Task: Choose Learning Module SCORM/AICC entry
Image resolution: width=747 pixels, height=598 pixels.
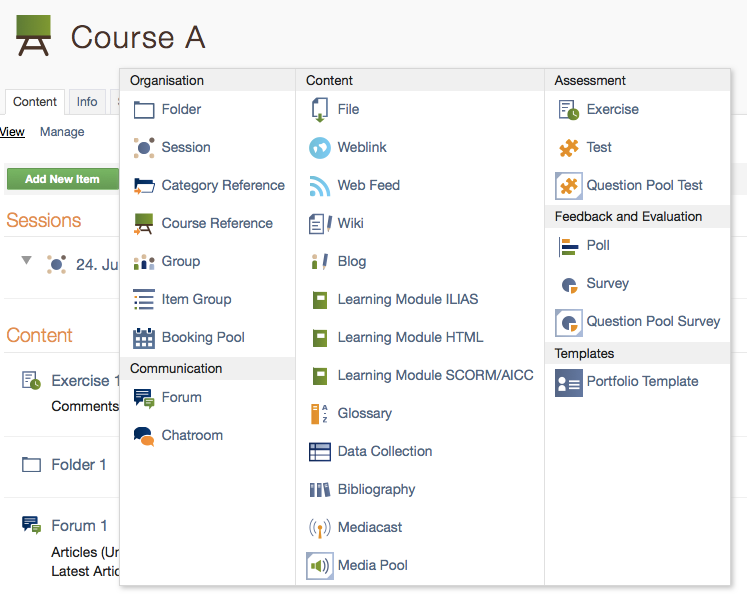Action: point(435,376)
